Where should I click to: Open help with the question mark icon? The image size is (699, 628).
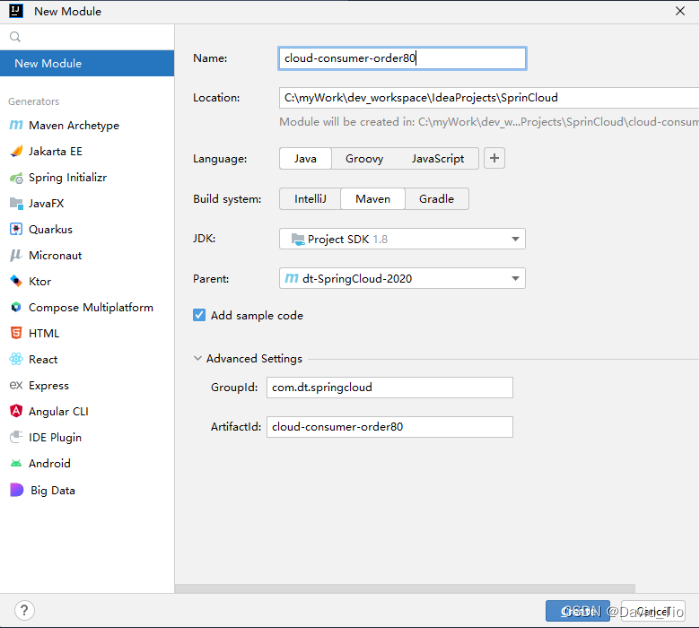[x=25, y=611]
